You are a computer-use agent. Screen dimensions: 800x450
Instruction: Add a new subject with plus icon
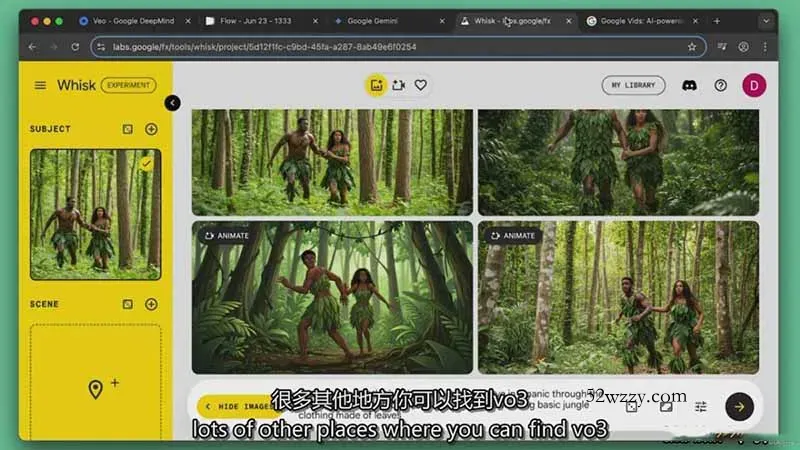[151, 129]
